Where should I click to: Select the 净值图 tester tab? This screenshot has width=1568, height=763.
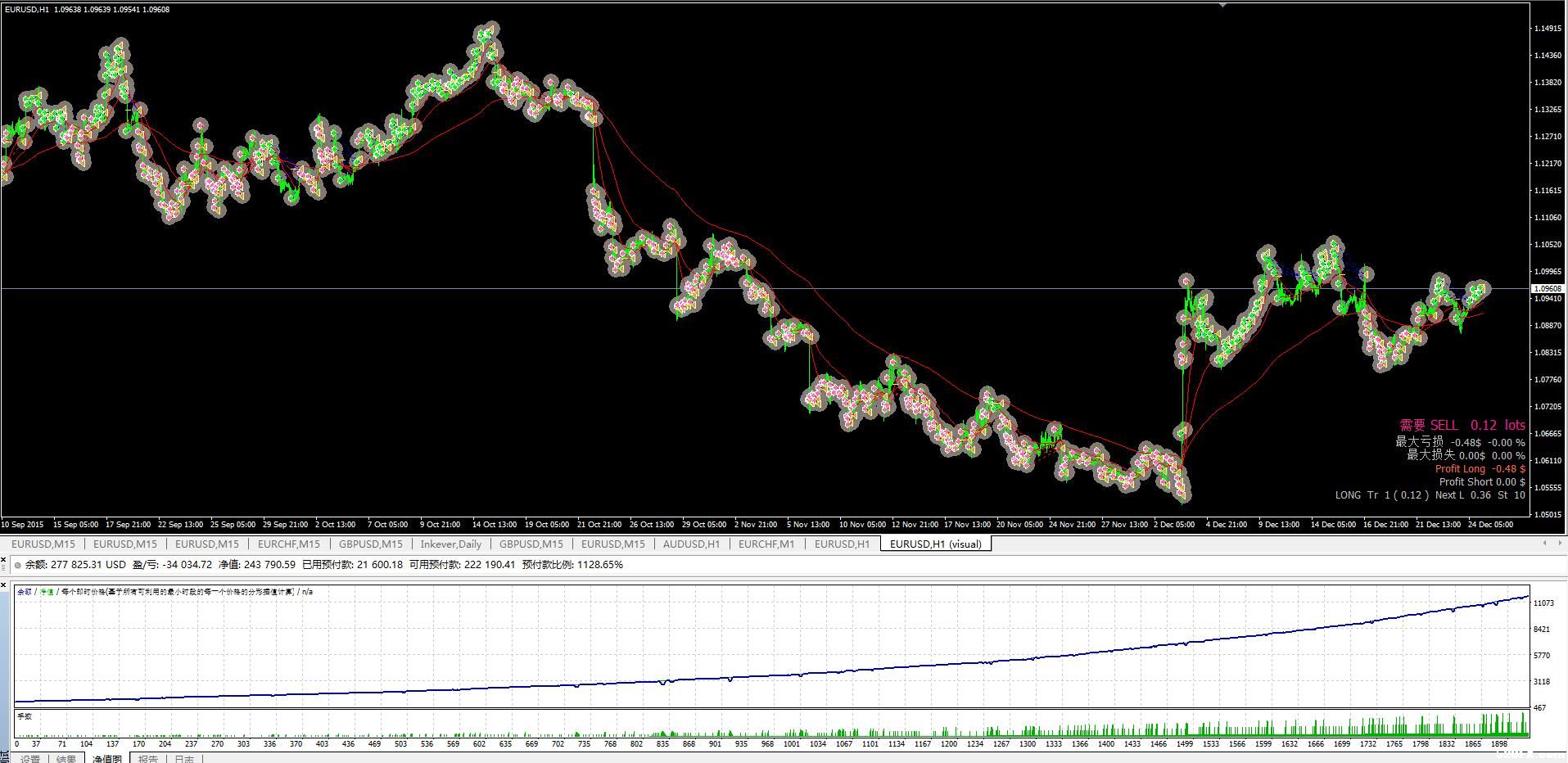point(107,759)
